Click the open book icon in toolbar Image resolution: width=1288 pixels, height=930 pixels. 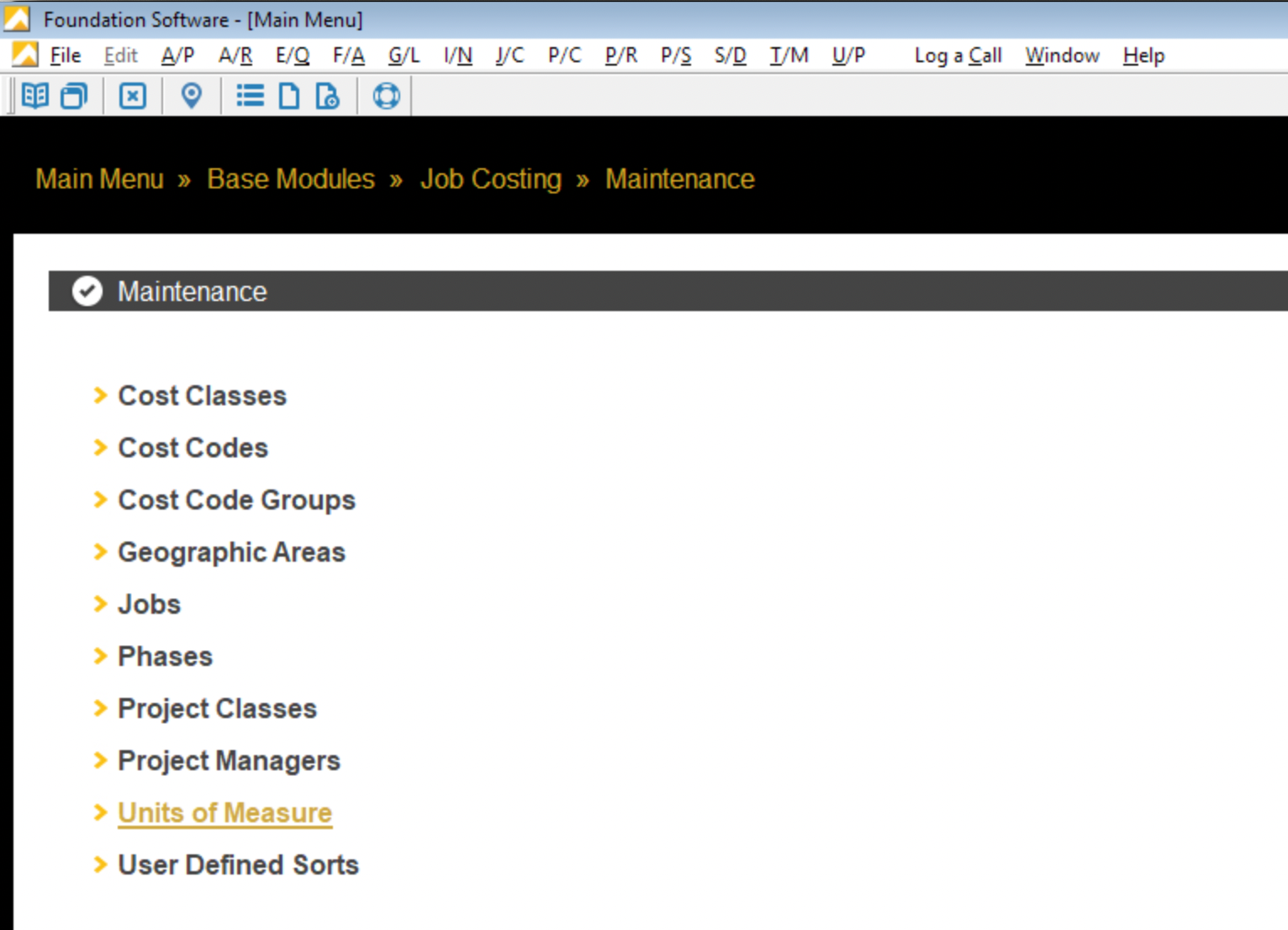35,96
